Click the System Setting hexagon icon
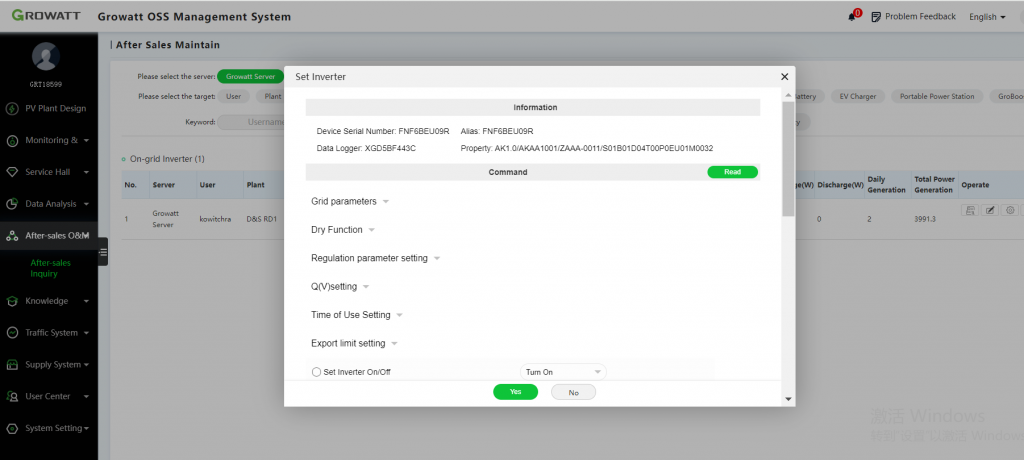Image resolution: width=1024 pixels, height=460 pixels. click(12, 429)
